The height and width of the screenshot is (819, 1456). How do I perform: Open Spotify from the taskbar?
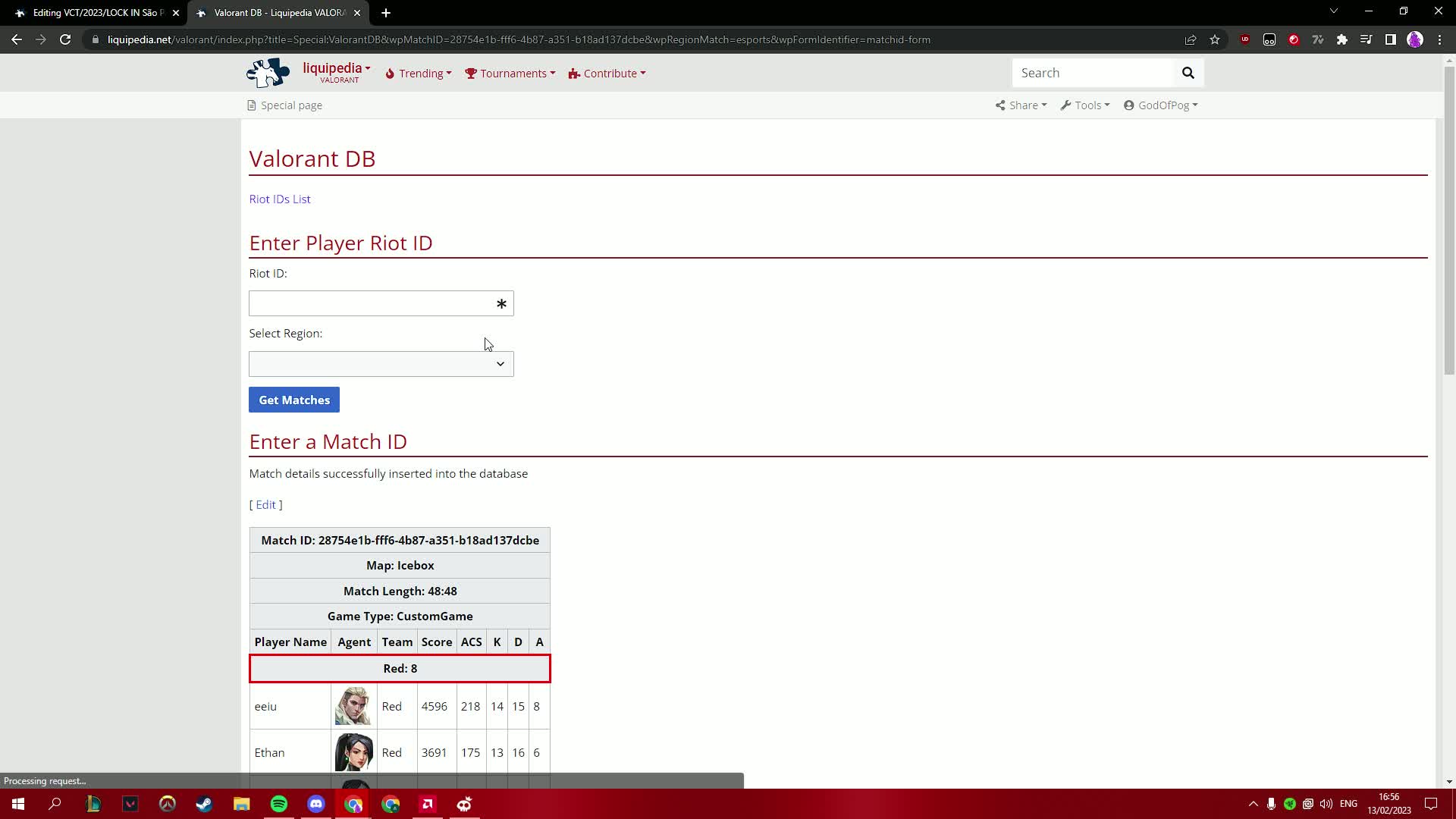(278, 804)
